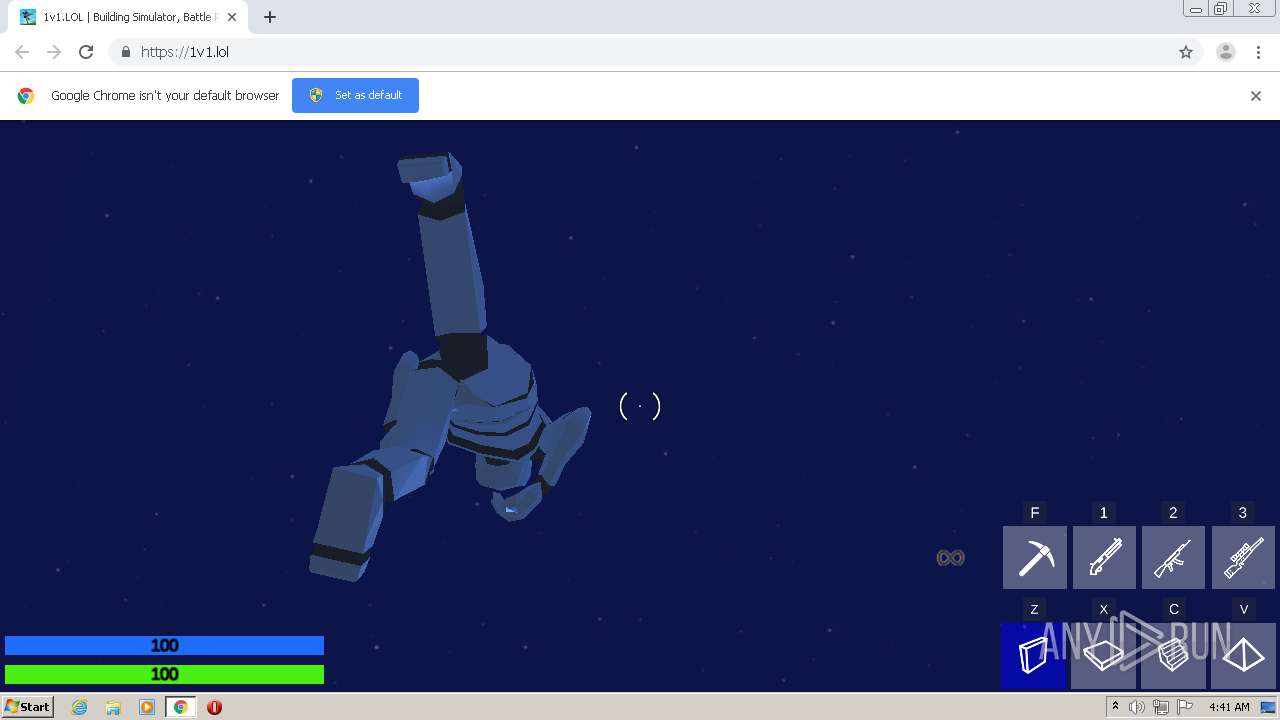The height and width of the screenshot is (720, 1280).
Task: Click the infinity ammo indicator
Action: (x=950, y=558)
